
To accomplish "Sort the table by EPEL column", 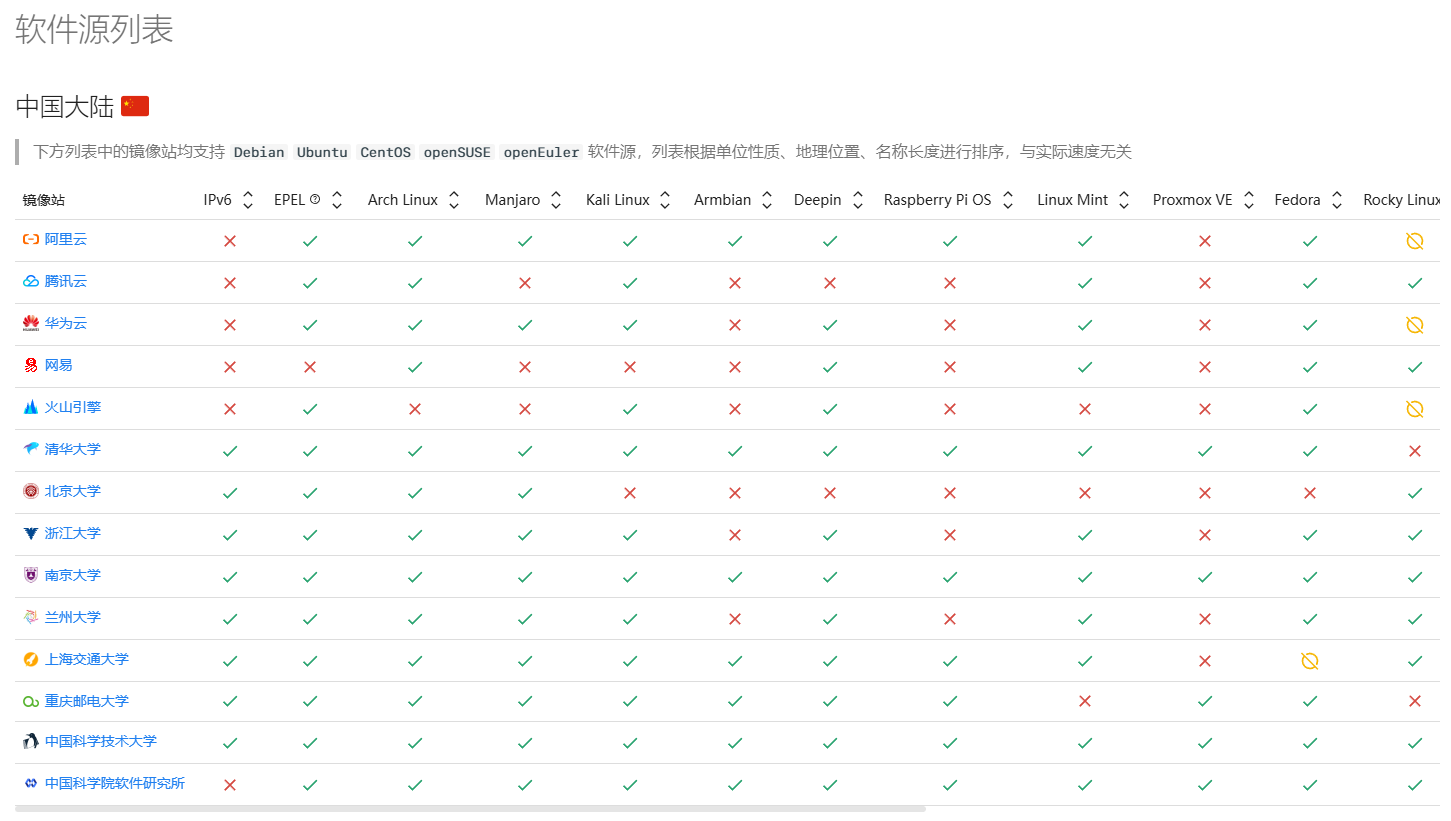I will (337, 200).
